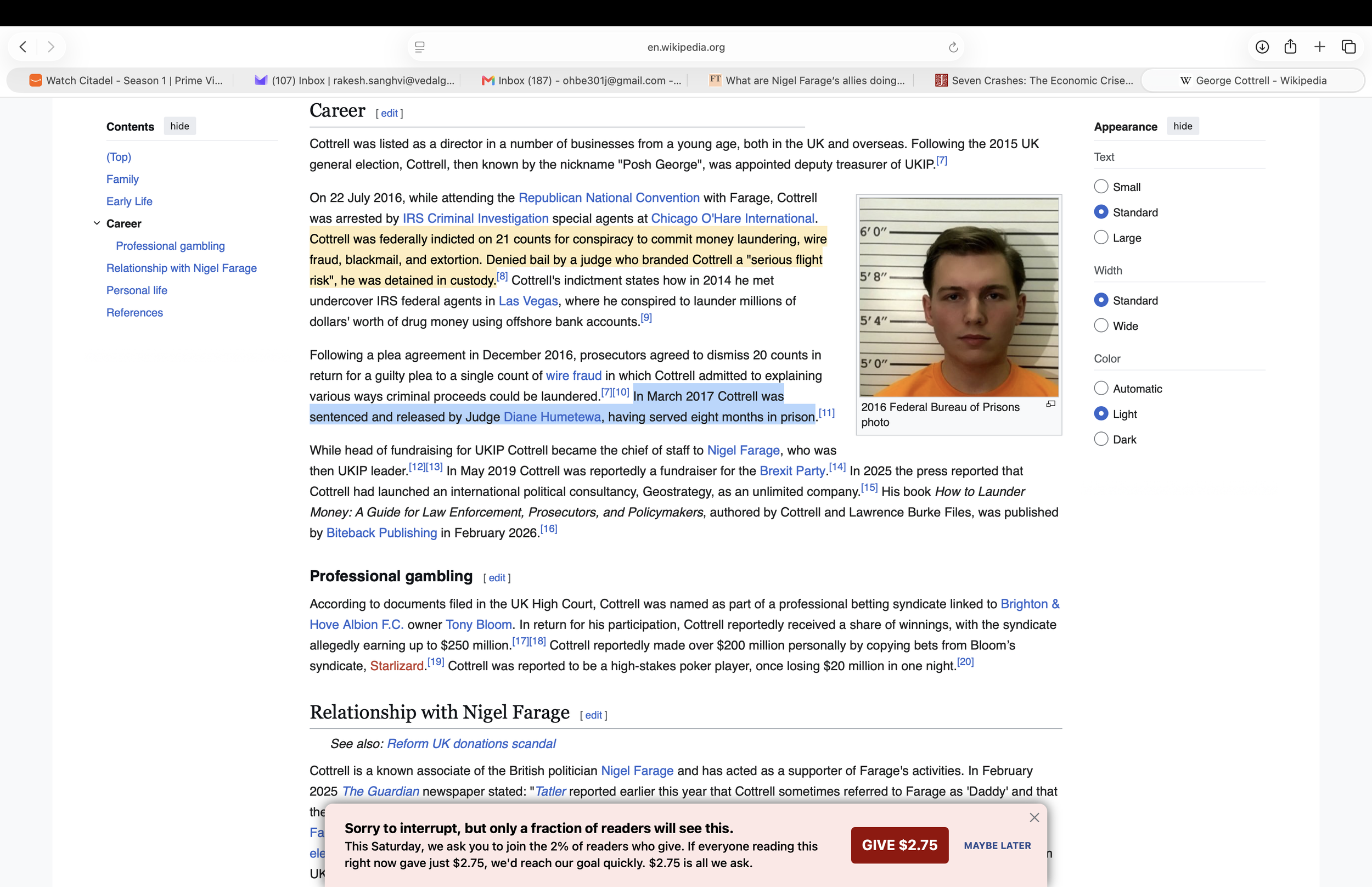Select the Wide width option
The width and height of the screenshot is (1372, 887).
click(1101, 325)
